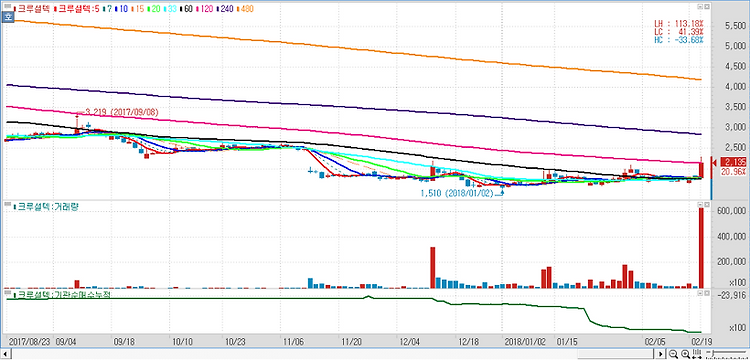Click the tallest red volume bar on 02/19
This screenshot has height=360, width=750.
[x=701, y=248]
